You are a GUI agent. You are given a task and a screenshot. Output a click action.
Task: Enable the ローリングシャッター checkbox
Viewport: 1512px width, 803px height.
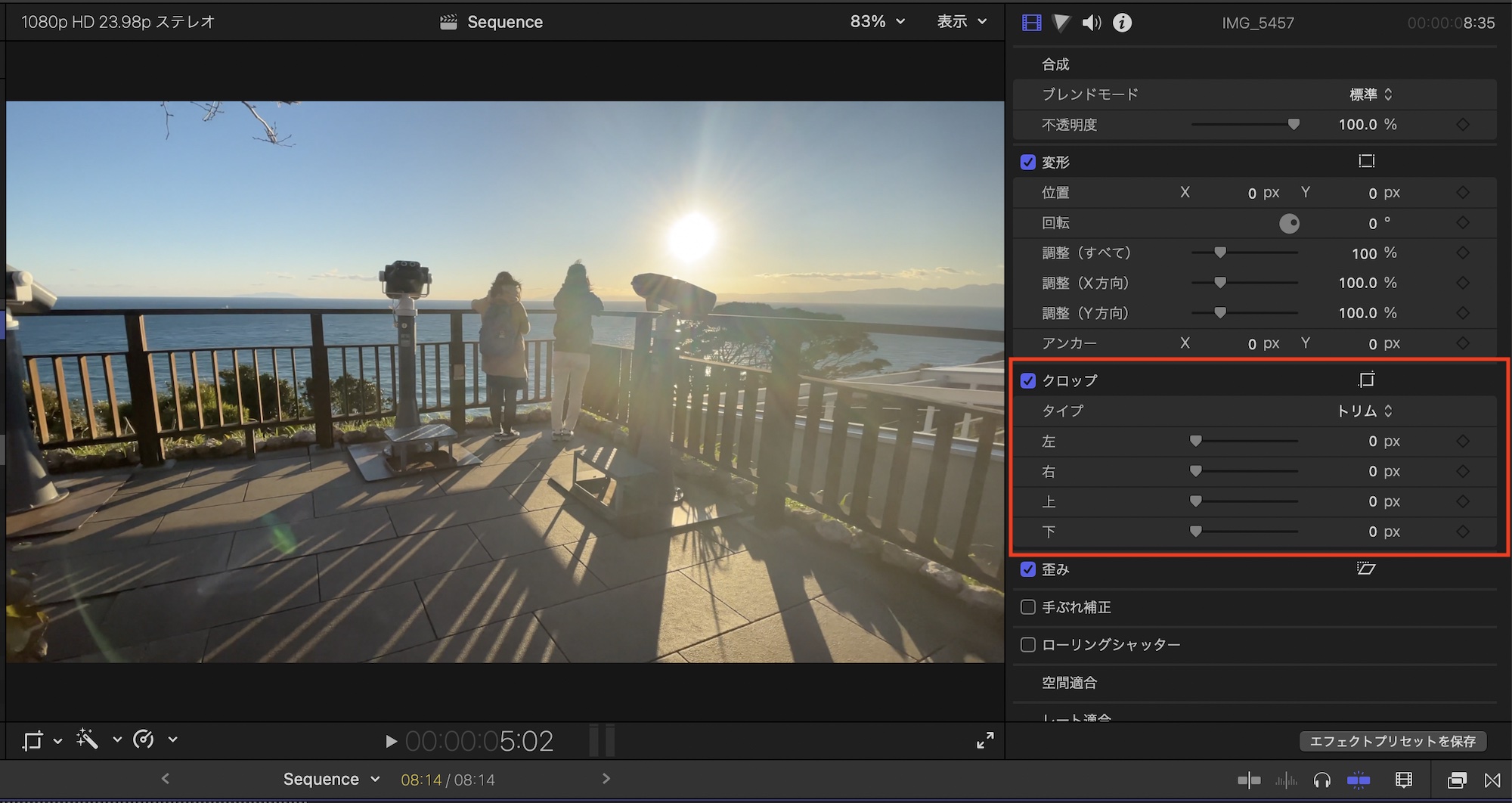tap(1028, 645)
